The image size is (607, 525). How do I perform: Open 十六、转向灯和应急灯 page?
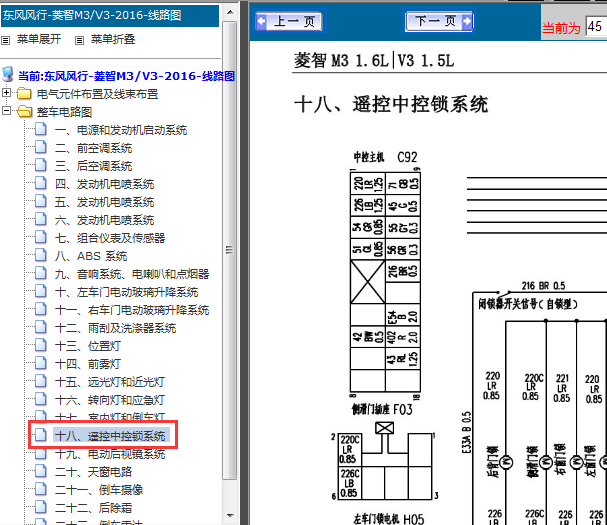click(x=110, y=400)
